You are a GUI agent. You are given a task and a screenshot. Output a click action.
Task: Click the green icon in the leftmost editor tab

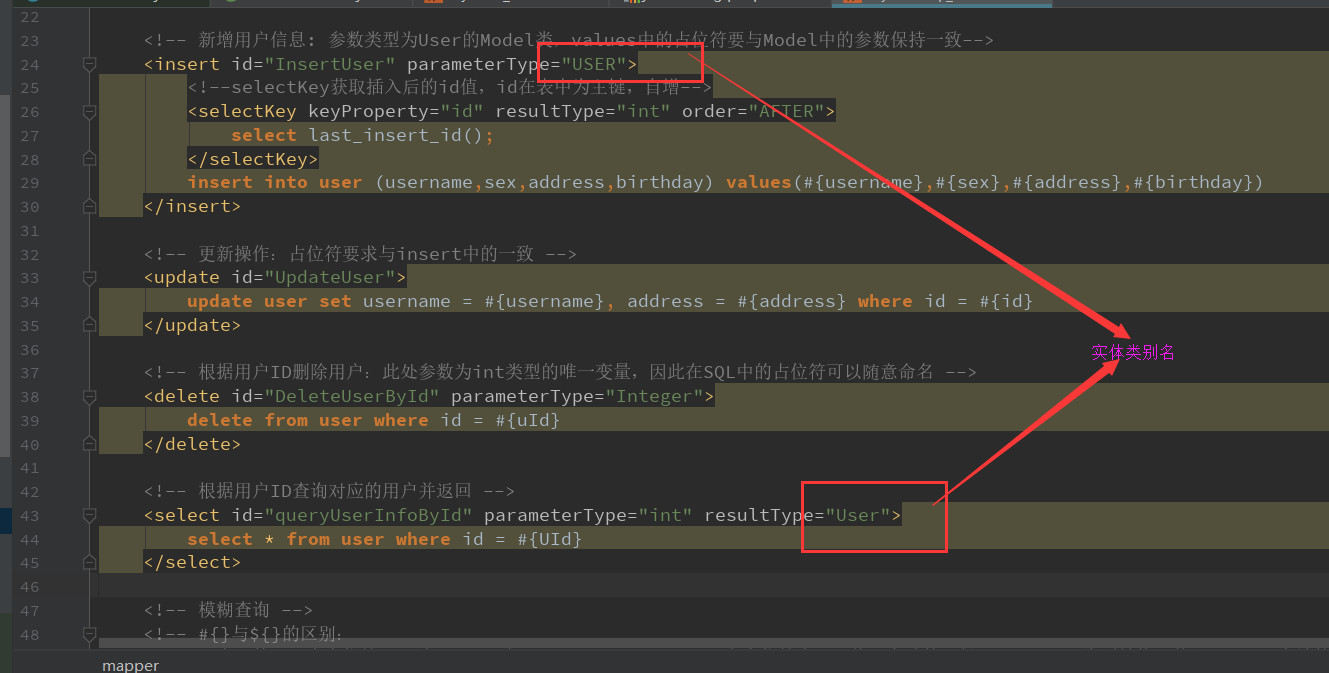click(x=34, y=3)
